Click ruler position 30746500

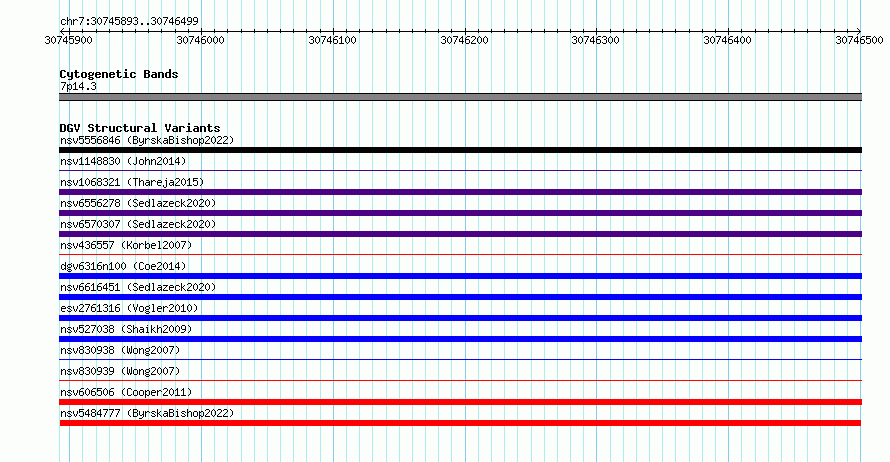[859, 40]
